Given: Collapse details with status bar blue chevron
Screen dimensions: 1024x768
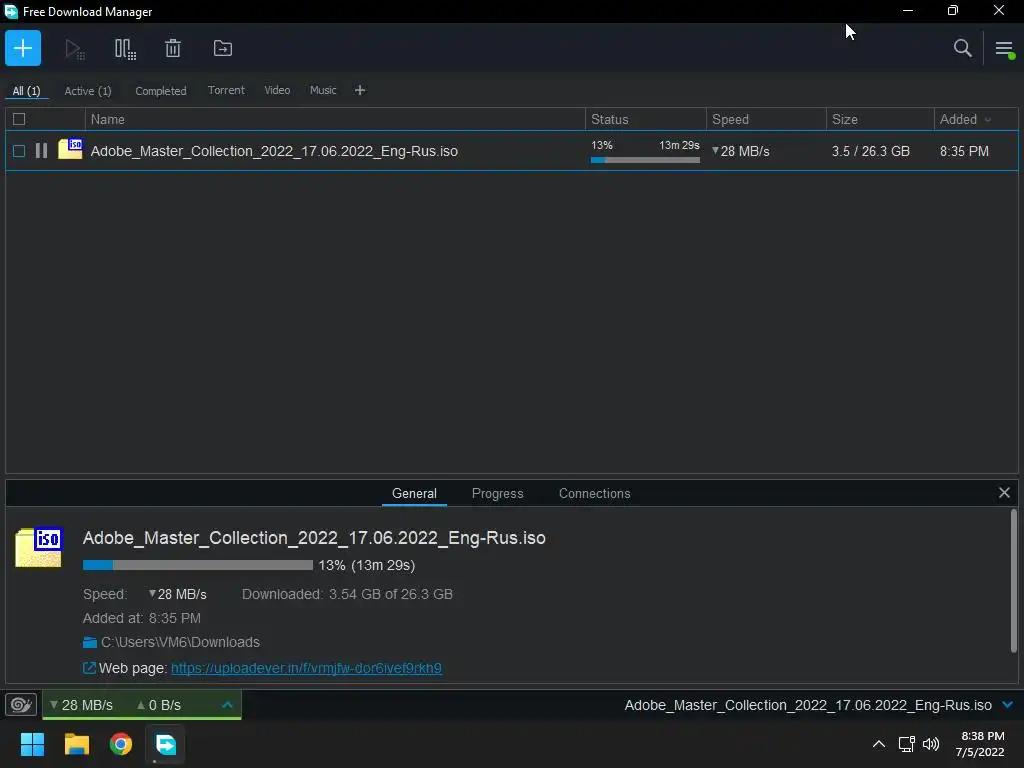Looking at the screenshot, I should (1008, 705).
